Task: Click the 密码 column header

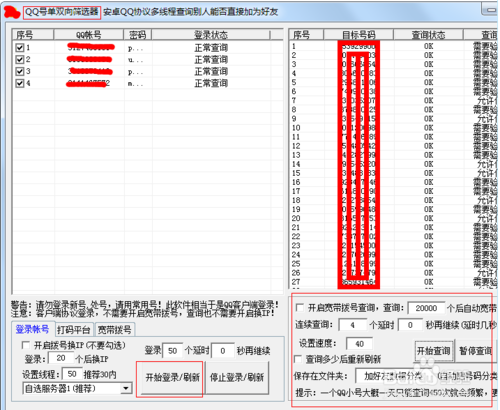Action: 138,35
